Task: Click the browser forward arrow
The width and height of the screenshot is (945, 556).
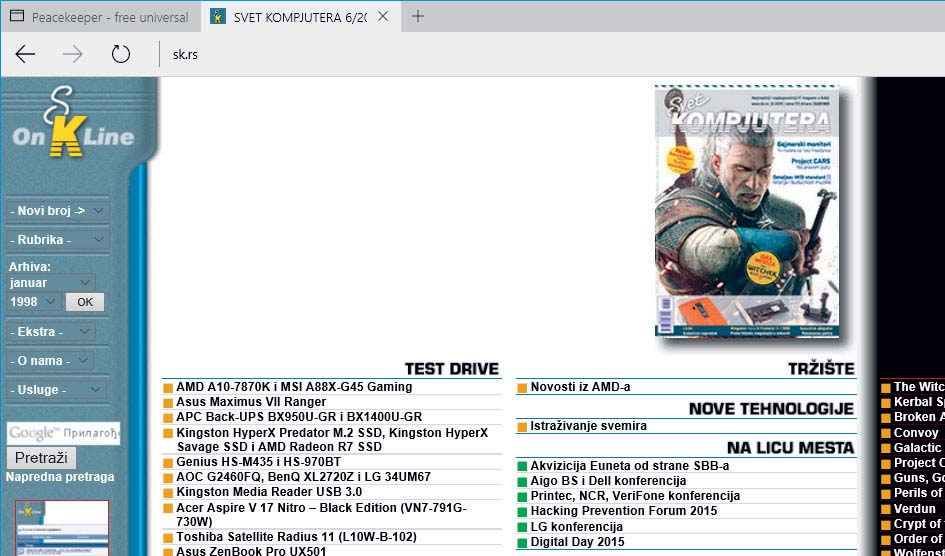Action: pyautogui.click(x=73, y=54)
